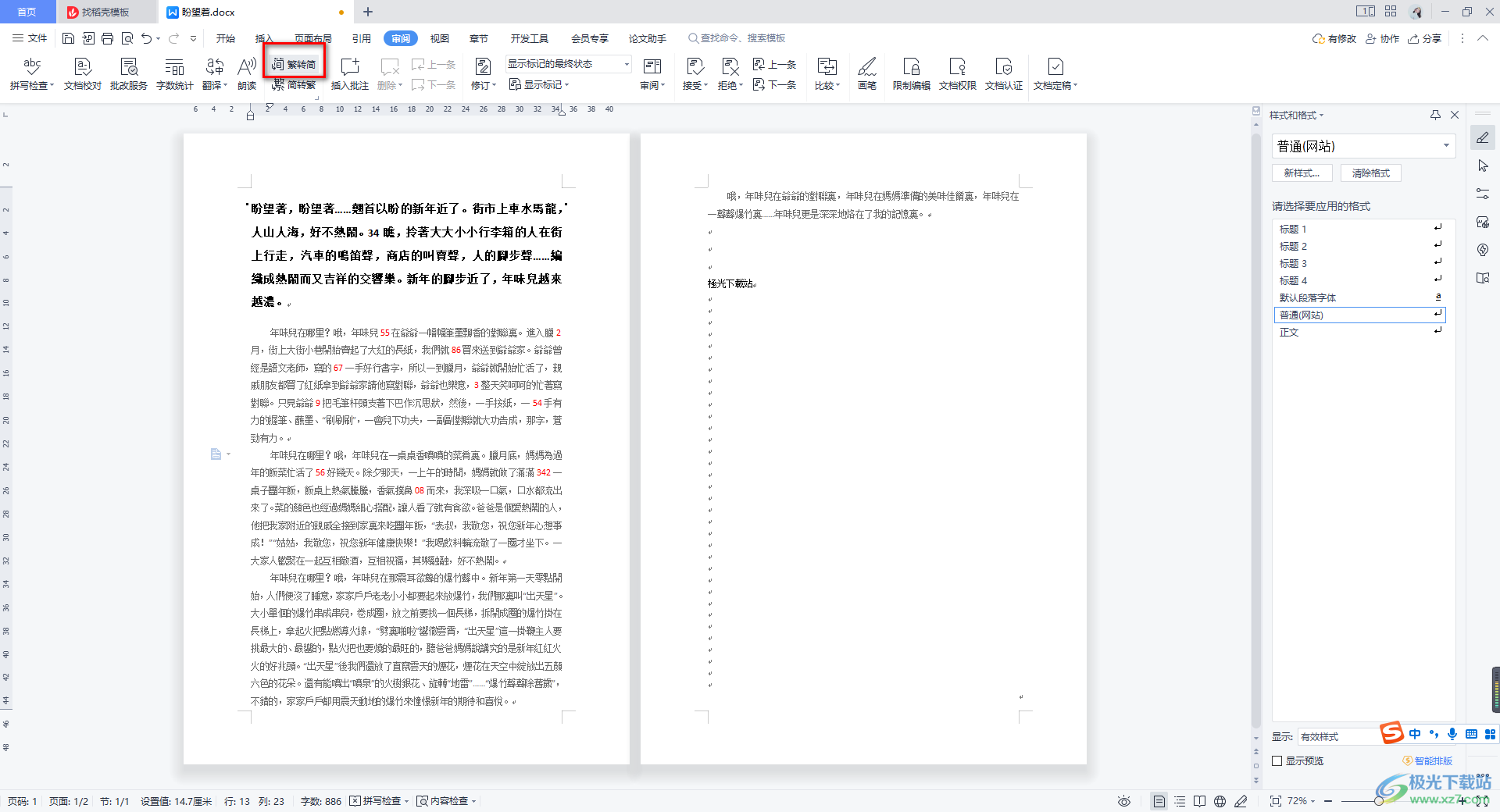The width and height of the screenshot is (1500, 812).
Task: Open the quick access toolbar customize arrow
Action: pos(193,38)
